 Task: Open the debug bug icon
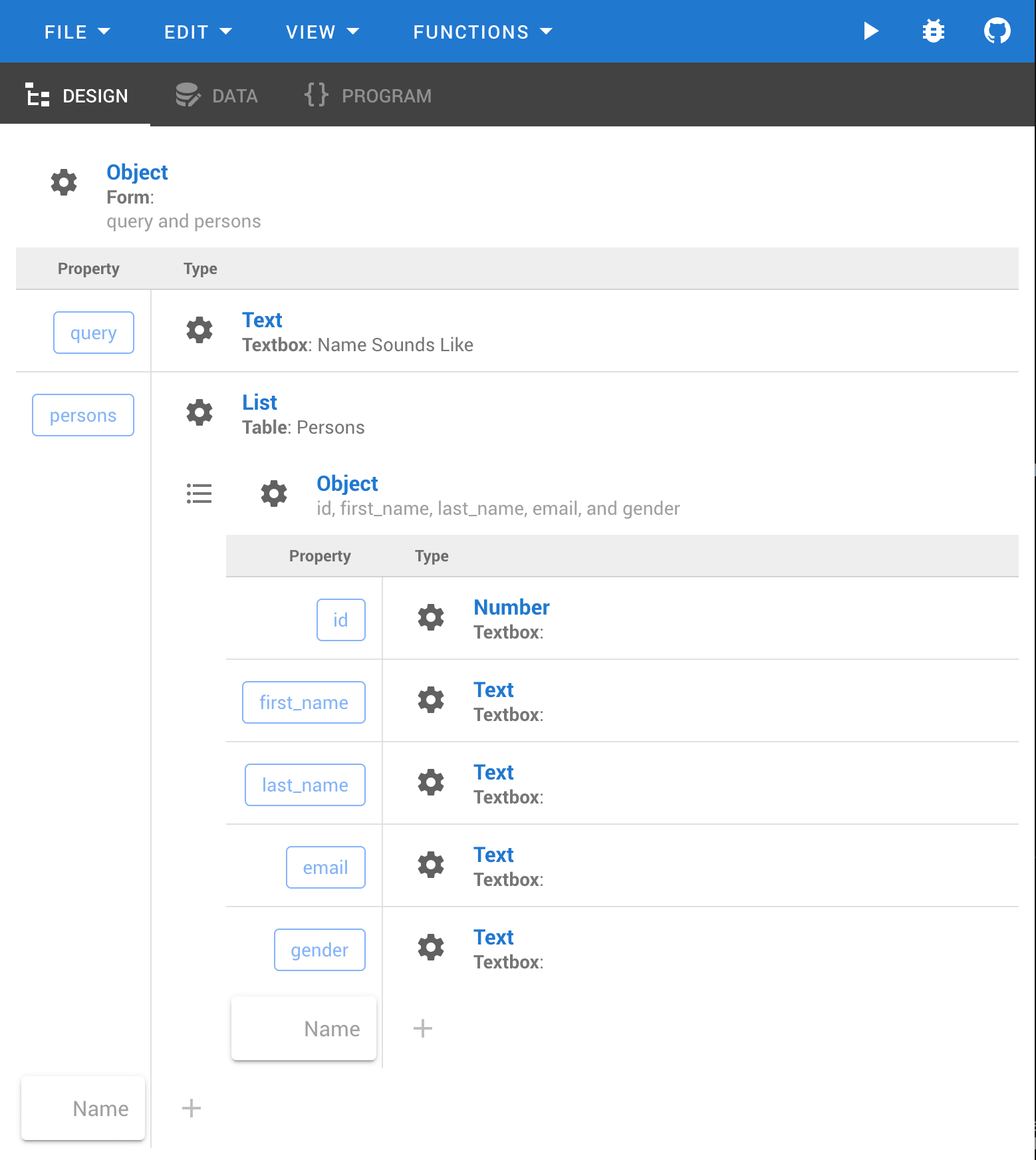934,31
